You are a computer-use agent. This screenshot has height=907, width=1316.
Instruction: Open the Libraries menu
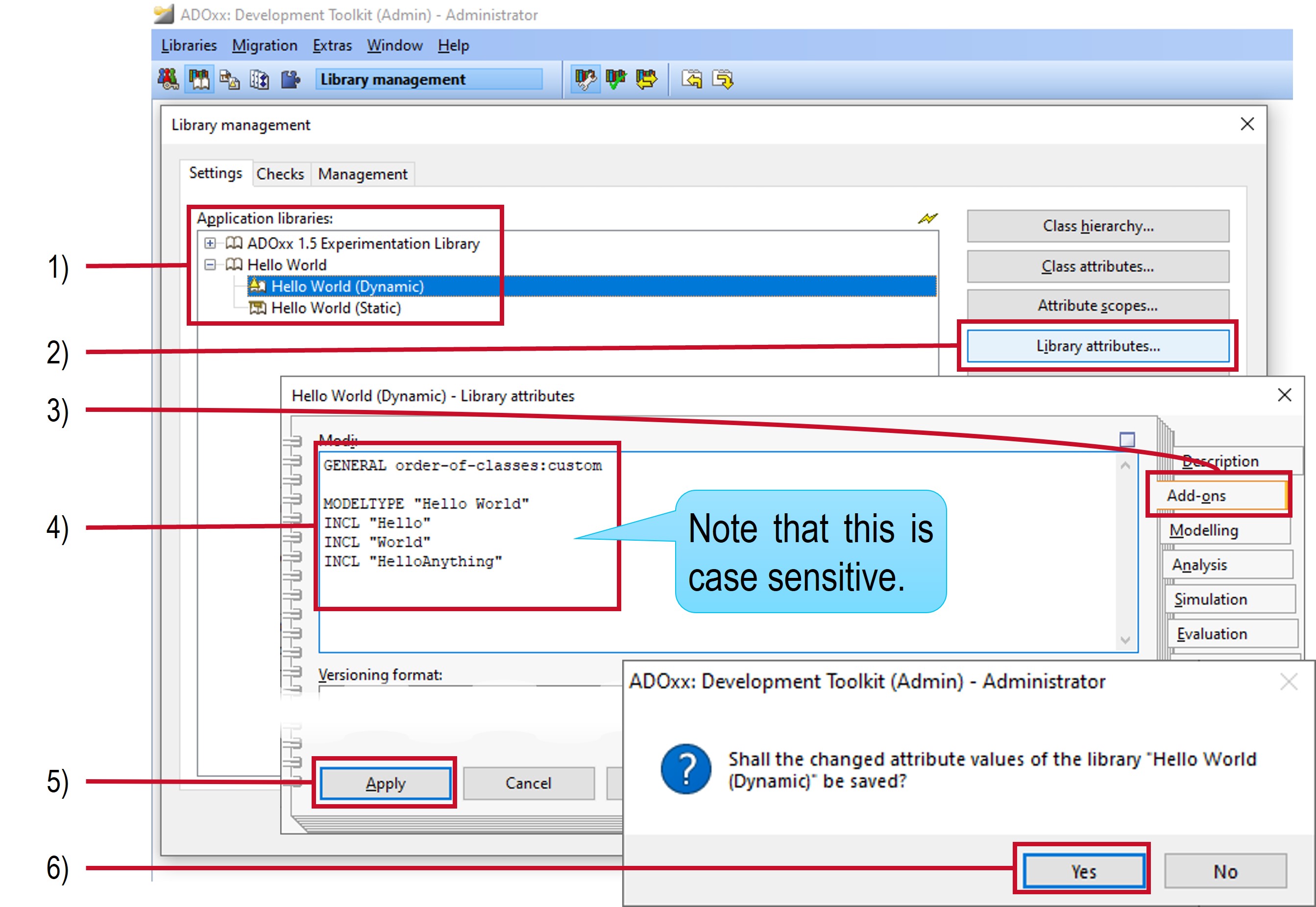click(x=189, y=46)
